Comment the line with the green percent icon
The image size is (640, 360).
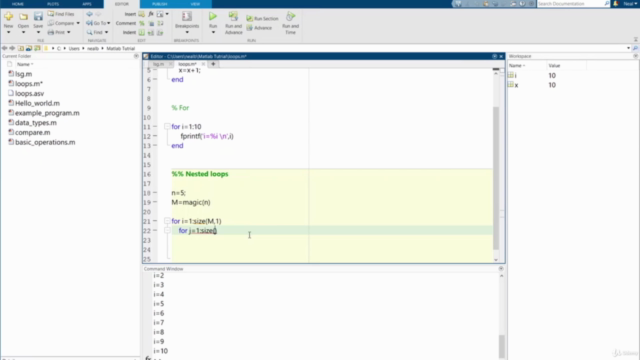pyautogui.click(x=142, y=23)
